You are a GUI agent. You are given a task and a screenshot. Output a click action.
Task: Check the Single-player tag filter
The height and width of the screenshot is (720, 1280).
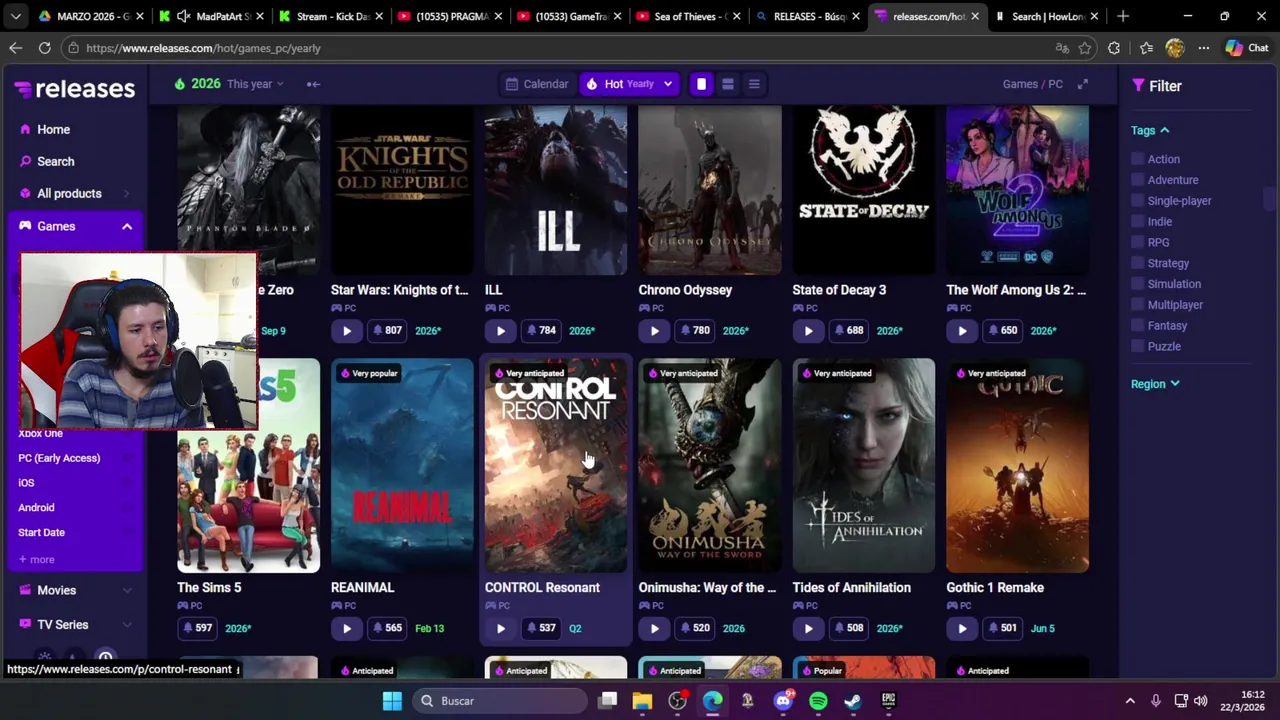[x=1137, y=201]
